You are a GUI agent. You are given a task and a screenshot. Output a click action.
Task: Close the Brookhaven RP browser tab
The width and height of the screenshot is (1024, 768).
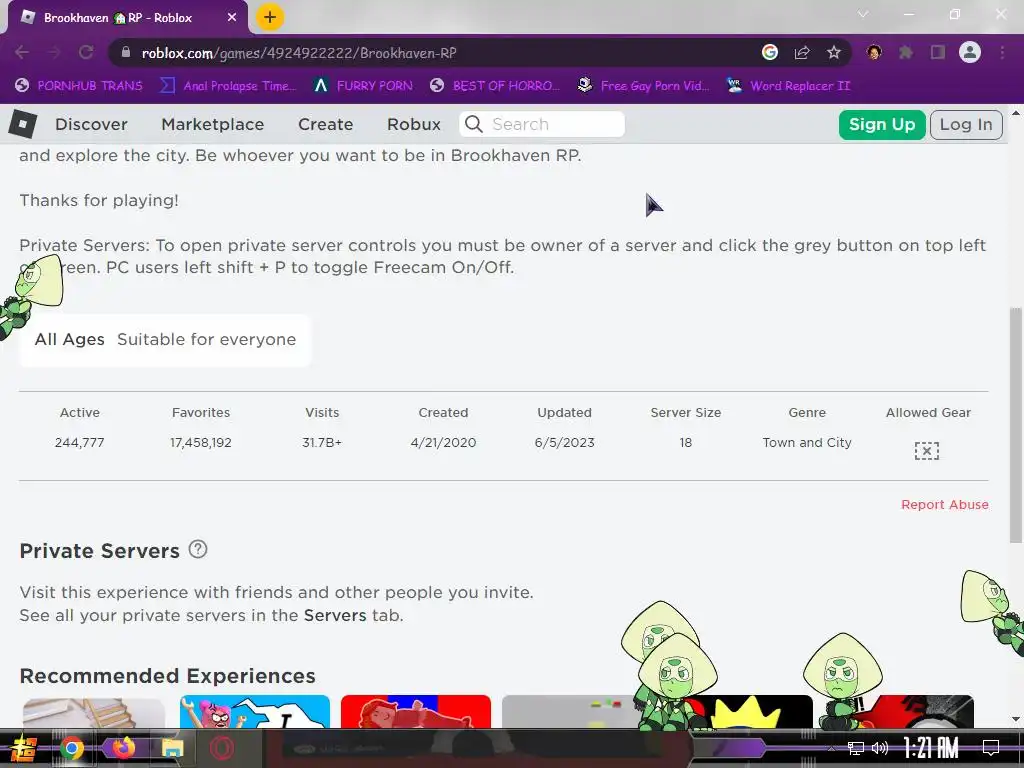[232, 18]
